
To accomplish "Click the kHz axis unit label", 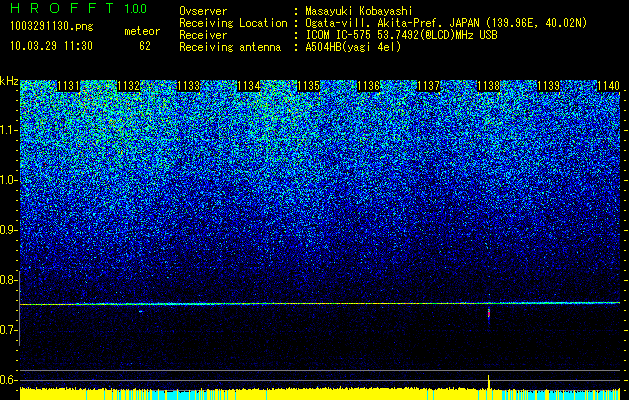I will pos(9,81).
